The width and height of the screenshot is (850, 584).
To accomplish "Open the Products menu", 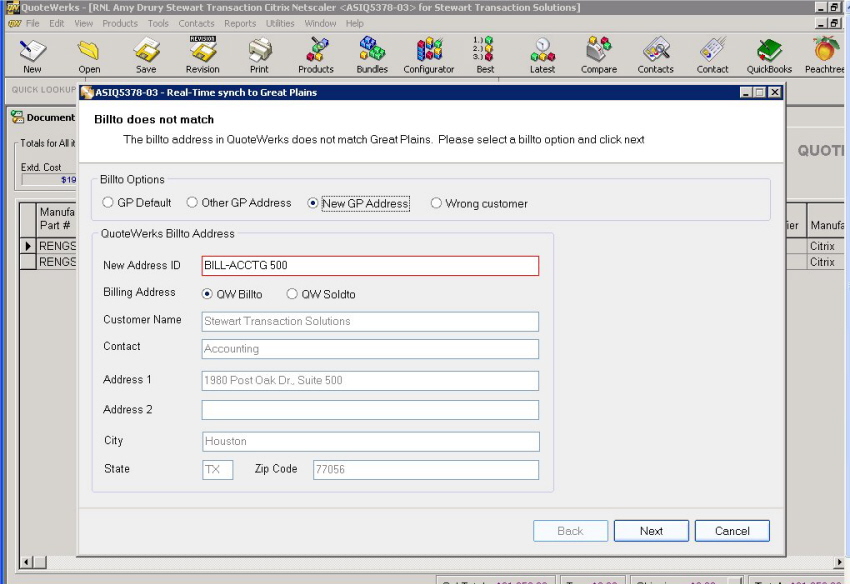I will pos(120,23).
